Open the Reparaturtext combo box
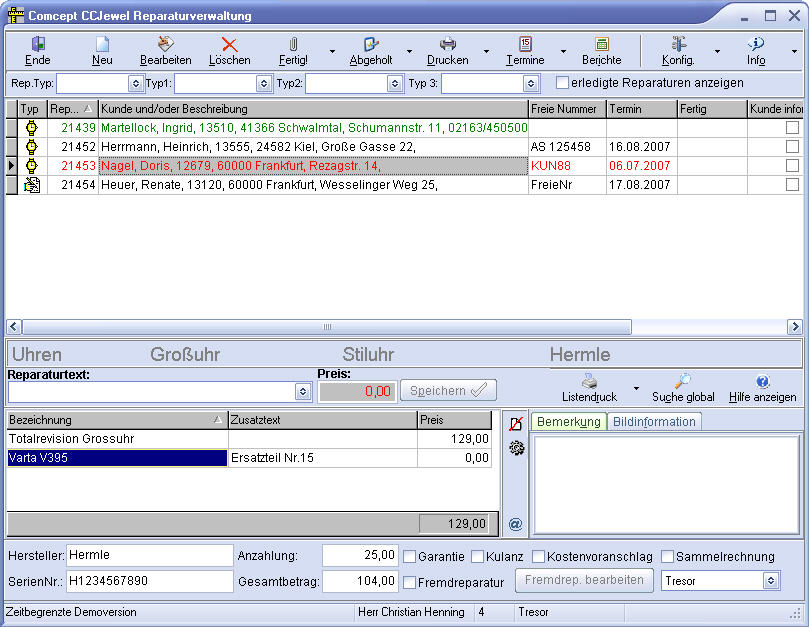The height and width of the screenshot is (627, 809). tap(303, 391)
